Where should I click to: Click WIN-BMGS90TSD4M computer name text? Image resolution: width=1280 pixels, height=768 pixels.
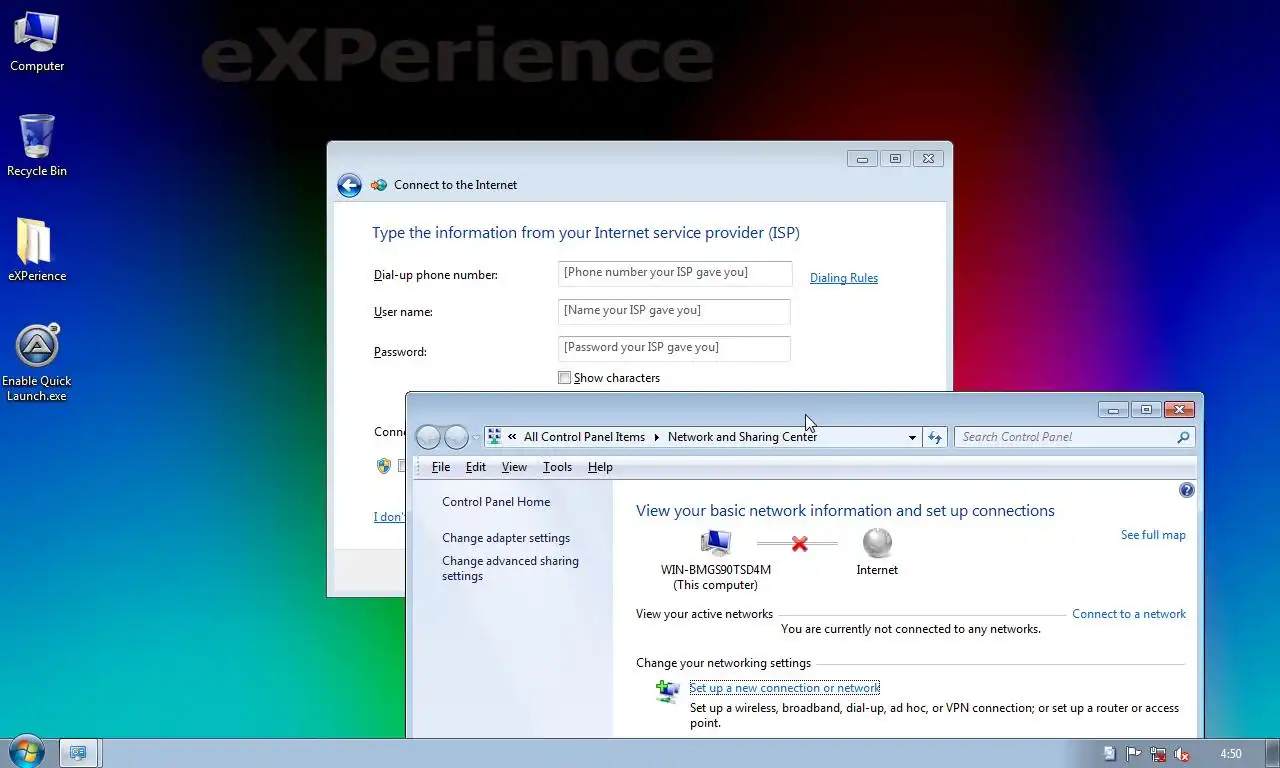point(716,570)
